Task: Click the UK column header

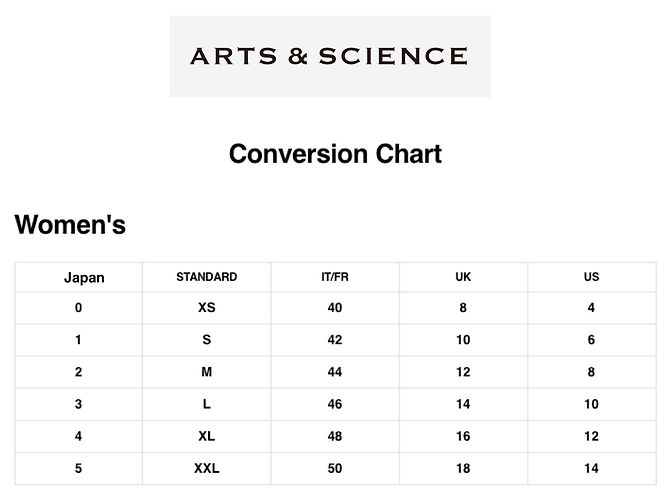Action: pos(463,277)
